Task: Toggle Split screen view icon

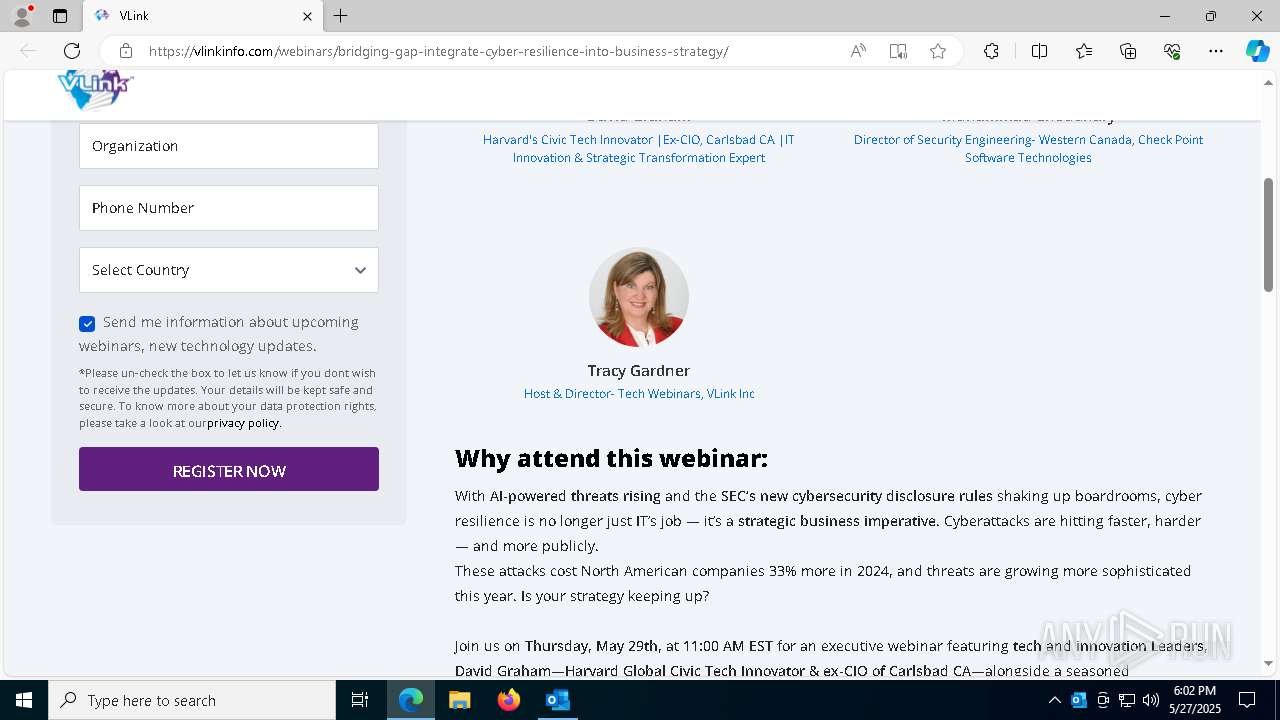Action: [x=1039, y=51]
